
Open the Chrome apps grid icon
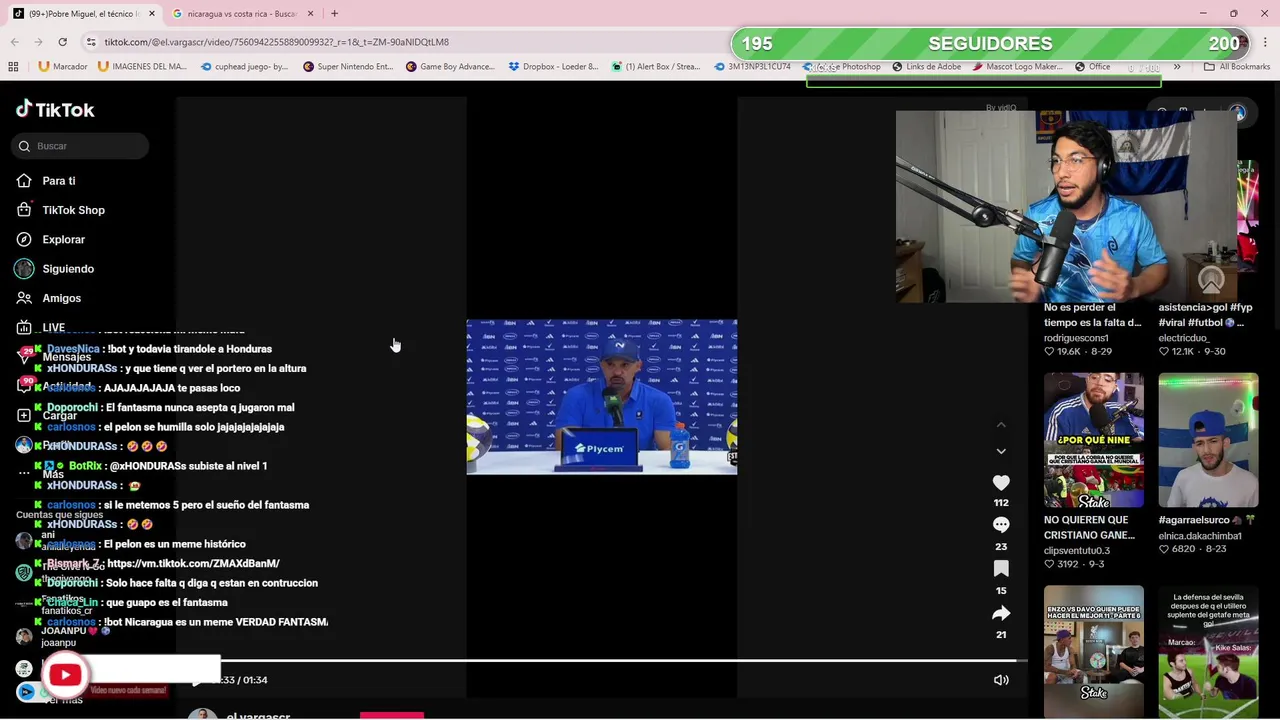point(13,67)
